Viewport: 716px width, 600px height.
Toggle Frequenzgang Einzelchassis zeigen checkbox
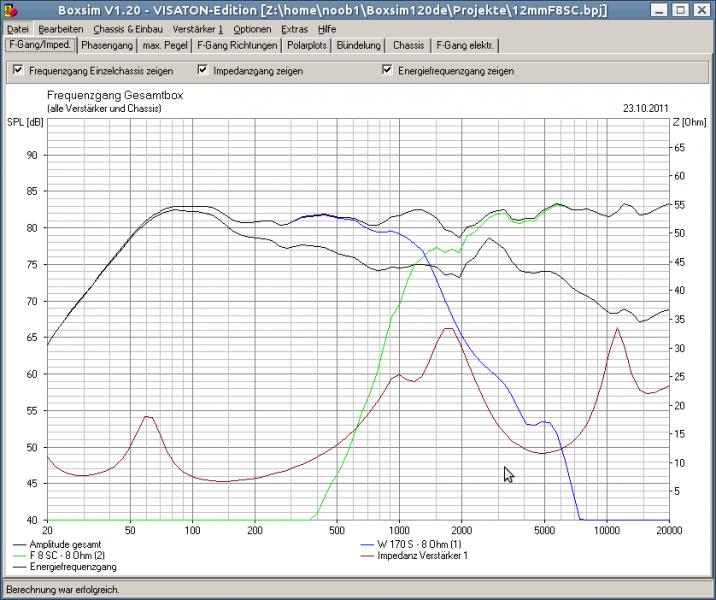pos(18,71)
